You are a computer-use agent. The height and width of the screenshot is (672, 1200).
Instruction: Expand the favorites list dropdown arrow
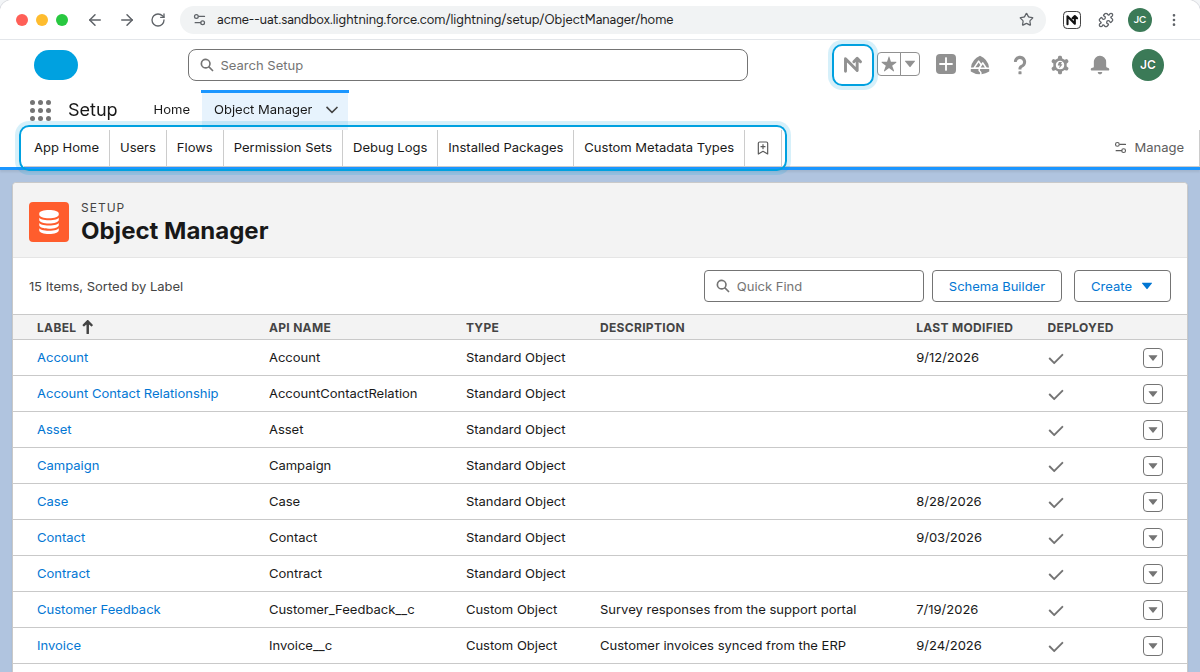coord(910,65)
